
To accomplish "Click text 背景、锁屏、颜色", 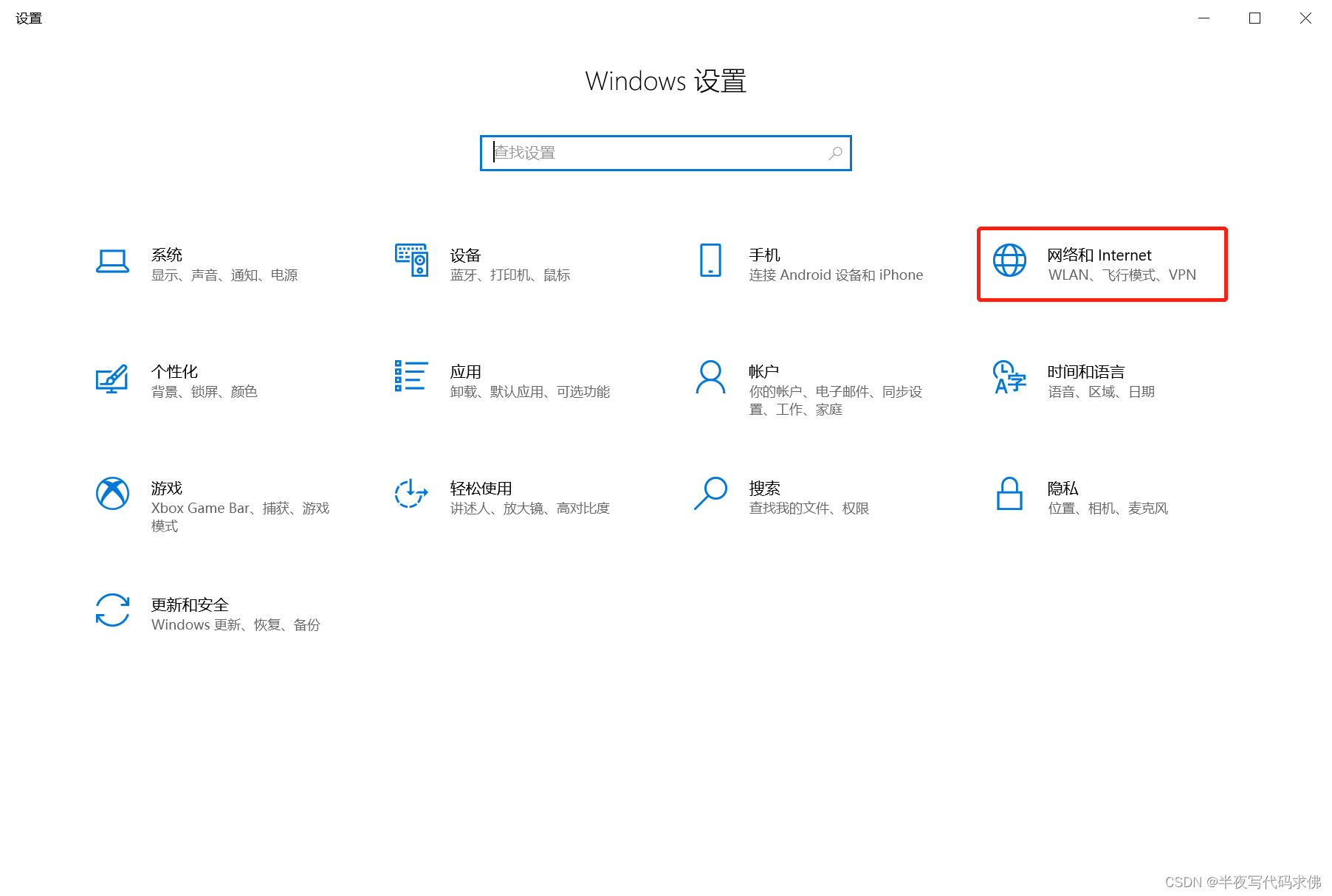I will click(x=204, y=391).
